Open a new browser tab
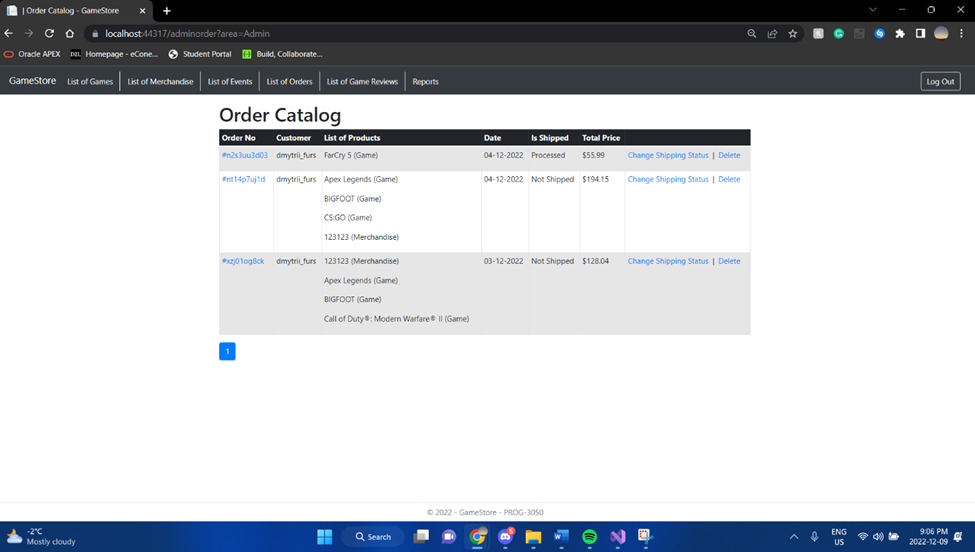The width and height of the screenshot is (975, 552). click(x=167, y=11)
